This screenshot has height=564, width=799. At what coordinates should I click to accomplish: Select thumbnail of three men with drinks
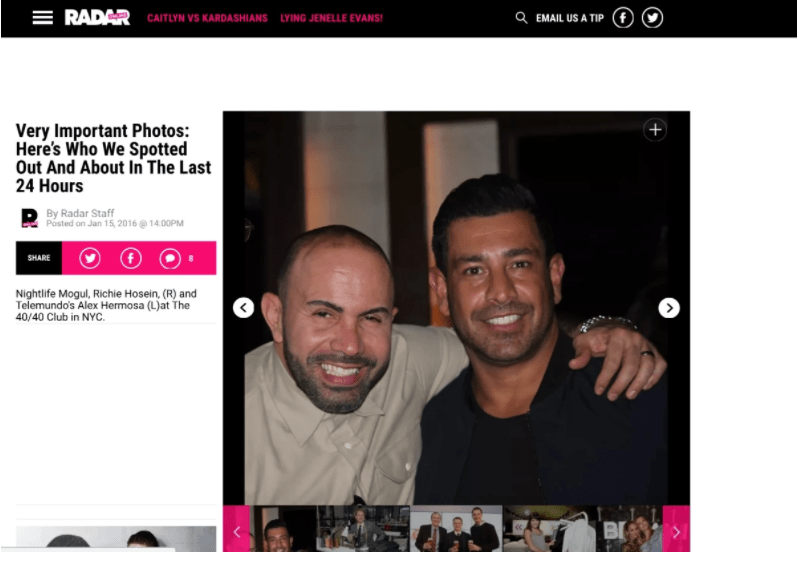(x=456, y=529)
